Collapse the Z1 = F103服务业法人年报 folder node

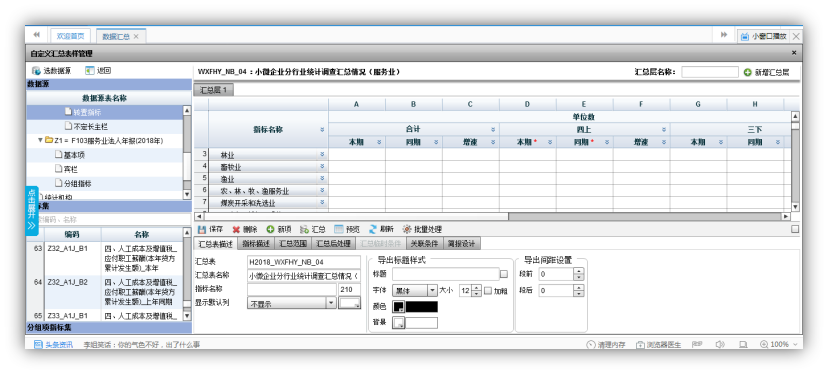(x=40, y=141)
